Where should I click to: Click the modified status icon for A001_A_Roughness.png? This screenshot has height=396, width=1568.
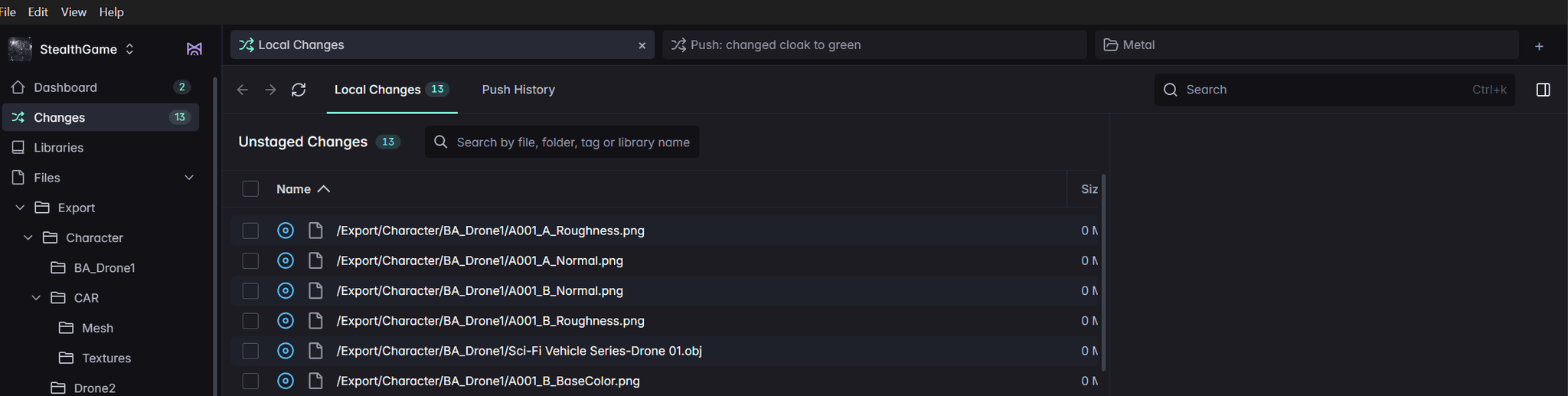286,231
